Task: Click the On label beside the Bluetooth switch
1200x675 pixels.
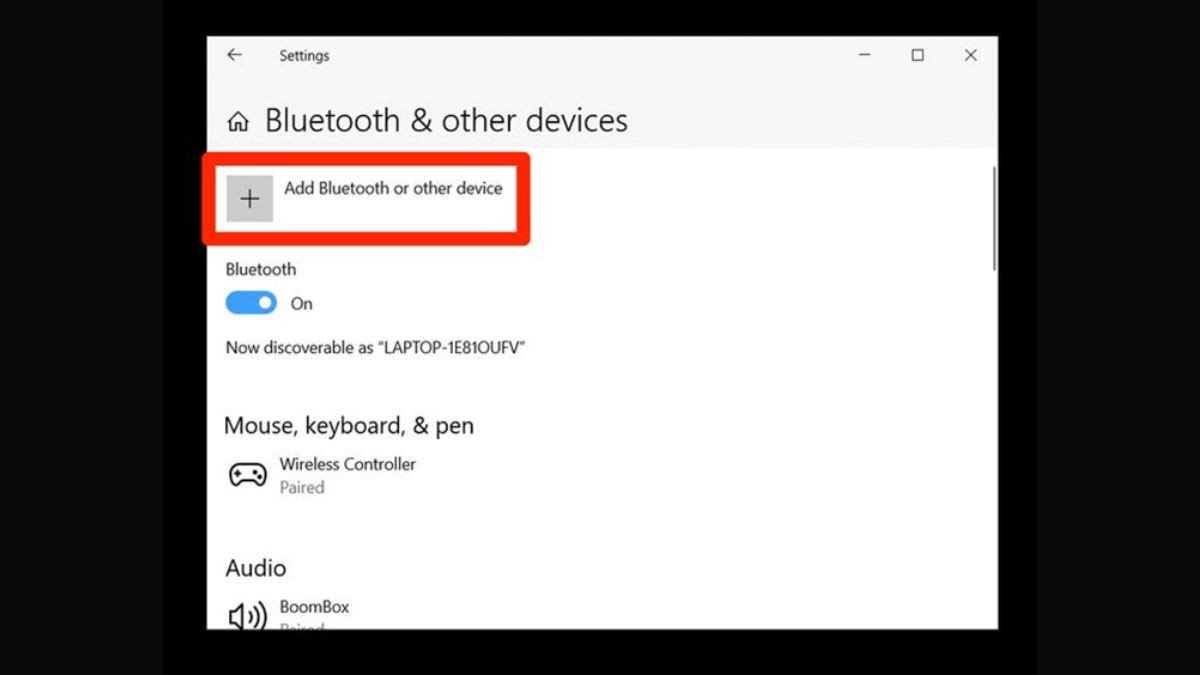Action: point(301,303)
